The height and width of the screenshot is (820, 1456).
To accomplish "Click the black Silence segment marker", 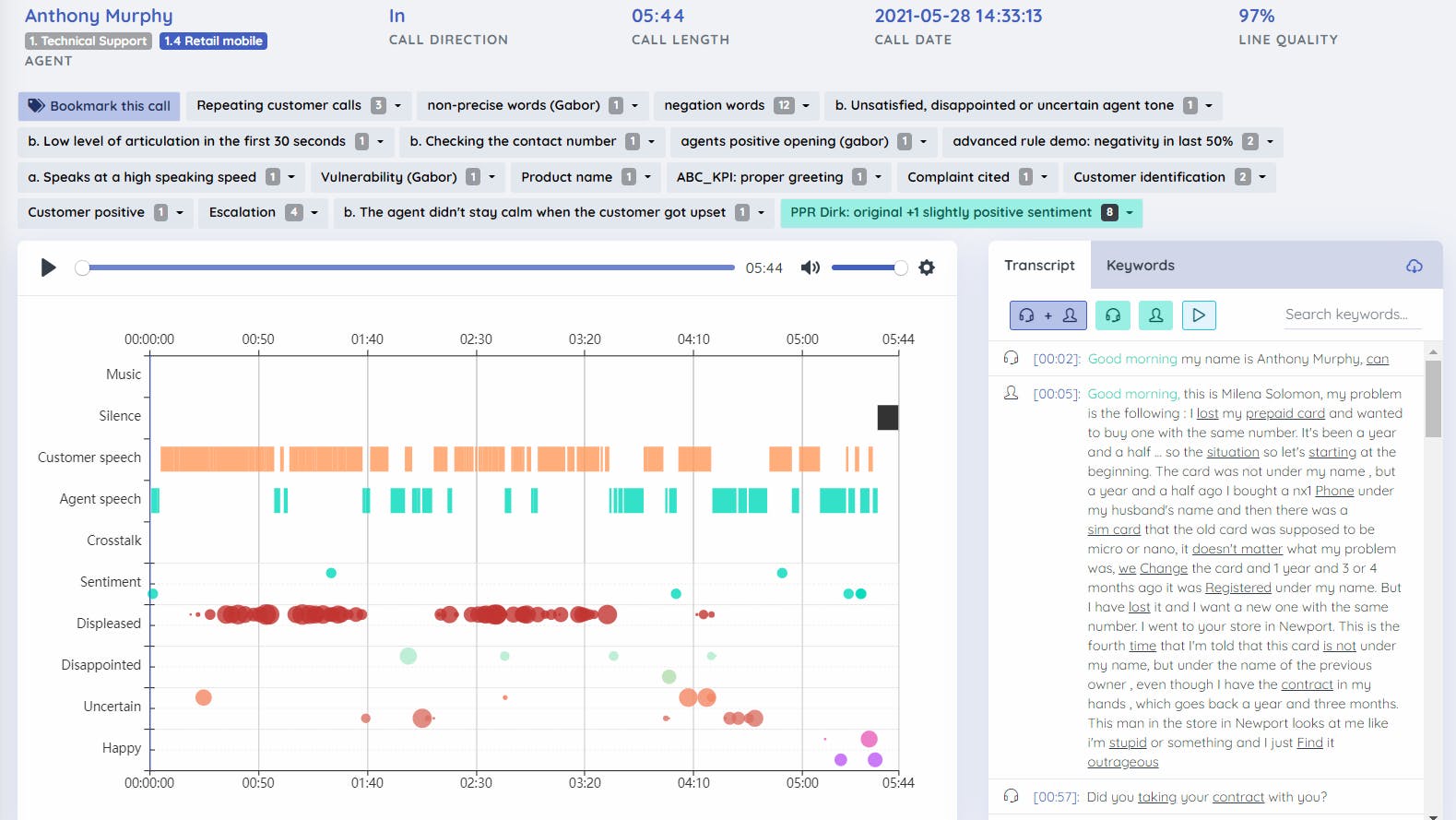I will click(x=887, y=417).
